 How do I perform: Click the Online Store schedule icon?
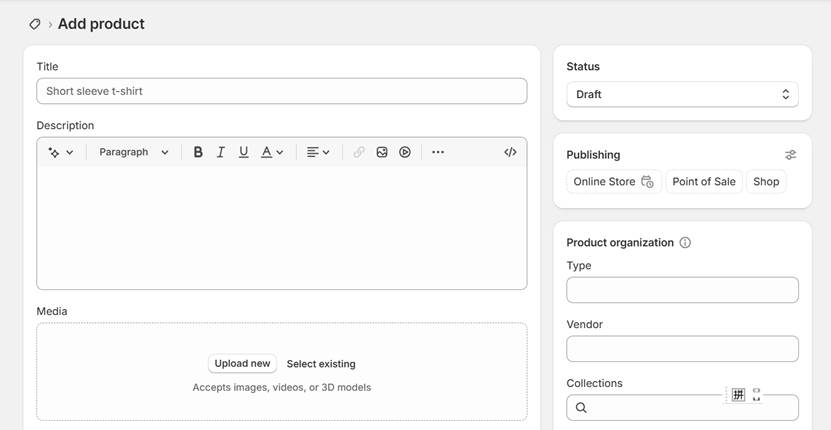click(647, 181)
